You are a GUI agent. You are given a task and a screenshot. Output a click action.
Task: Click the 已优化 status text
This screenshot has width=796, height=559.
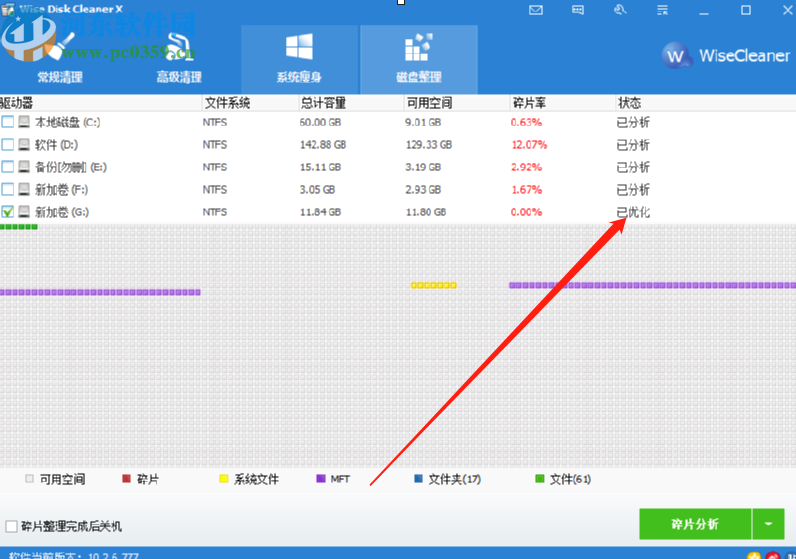(x=633, y=212)
